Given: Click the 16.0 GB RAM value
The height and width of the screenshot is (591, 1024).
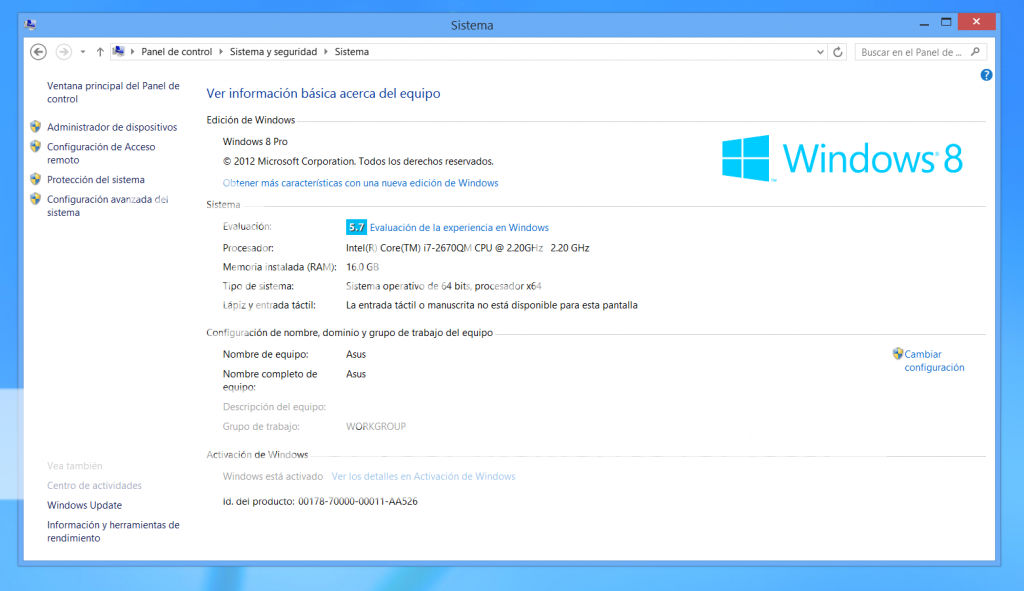Looking at the screenshot, I should point(362,266).
